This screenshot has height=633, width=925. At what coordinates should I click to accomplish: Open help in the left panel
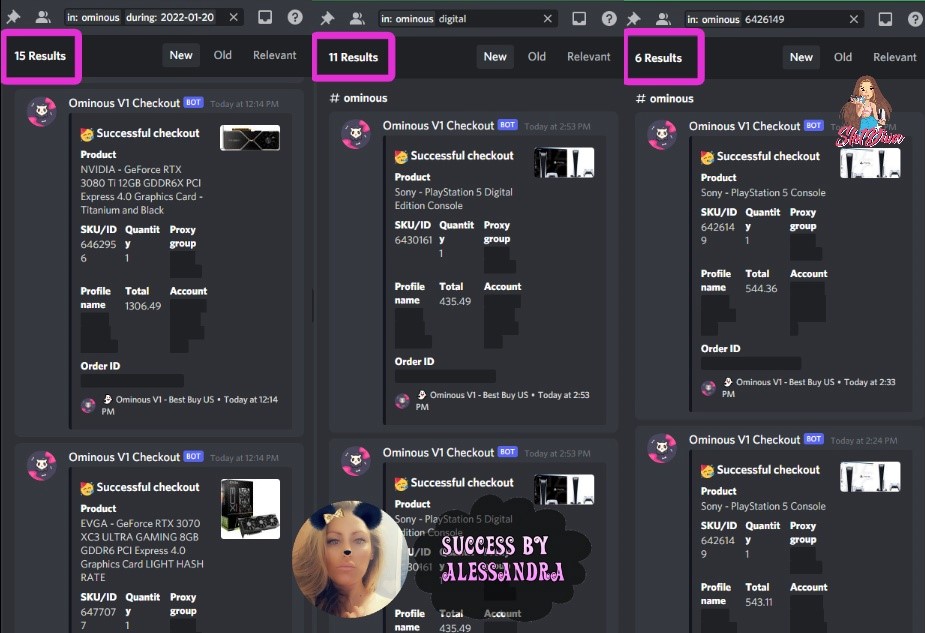coord(295,17)
